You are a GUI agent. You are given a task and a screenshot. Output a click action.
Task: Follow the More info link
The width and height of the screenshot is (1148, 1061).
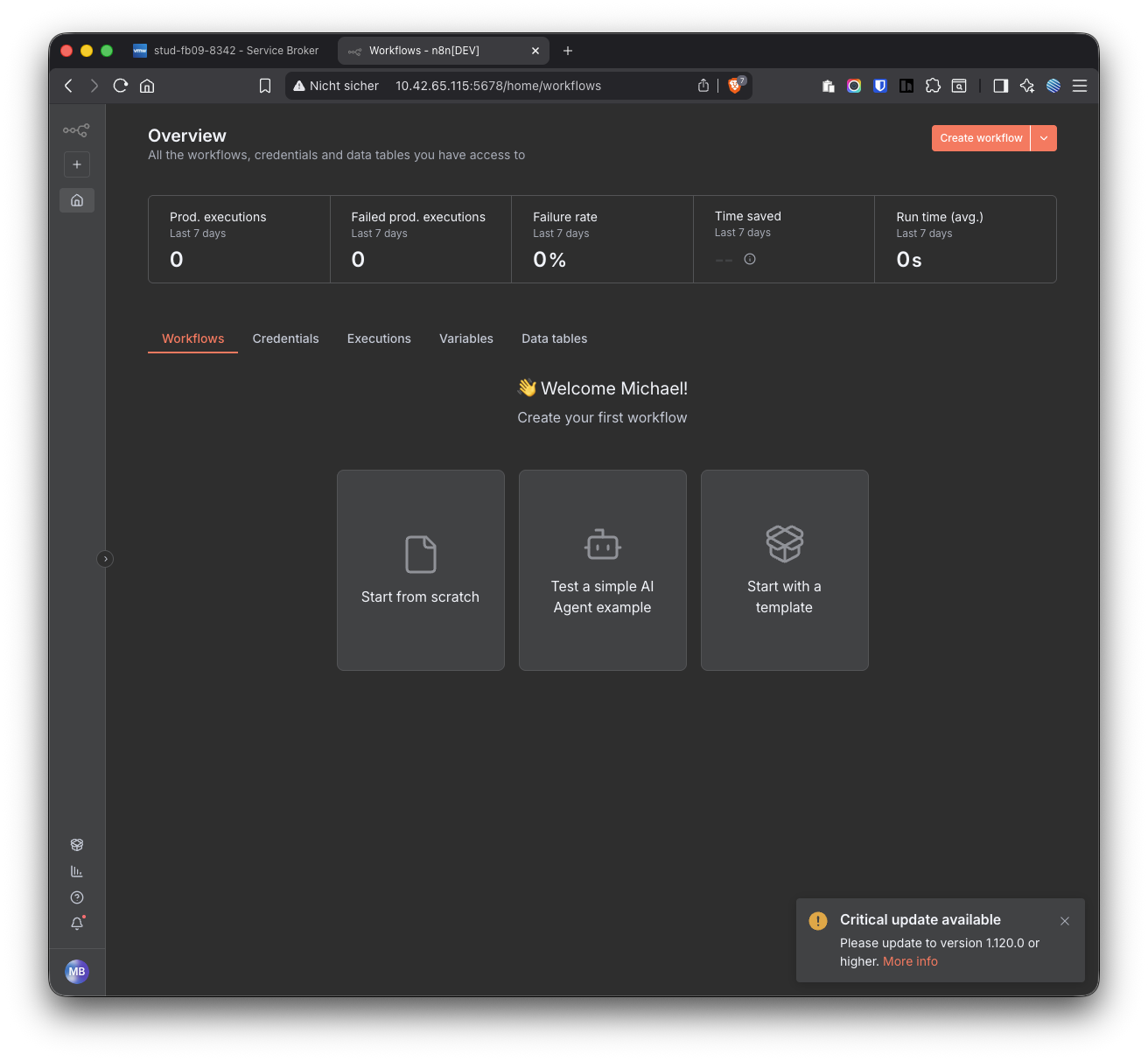[x=910, y=961]
